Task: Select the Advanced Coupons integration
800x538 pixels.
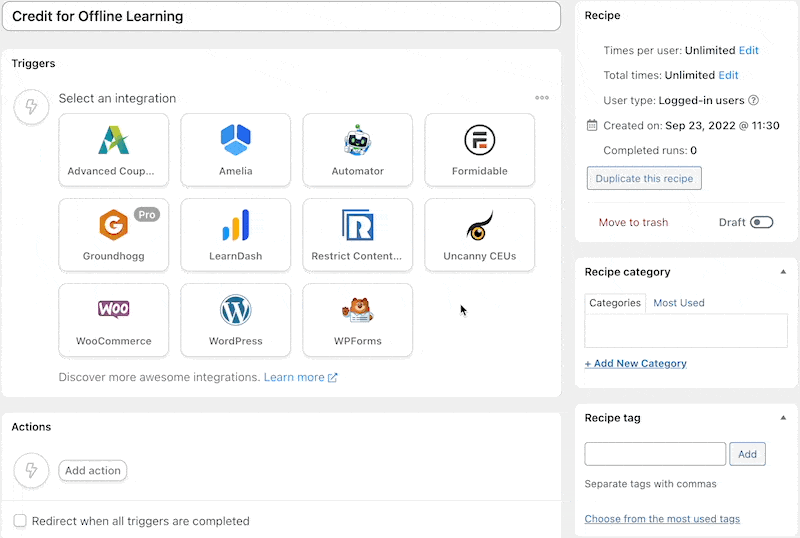Action: pos(113,150)
